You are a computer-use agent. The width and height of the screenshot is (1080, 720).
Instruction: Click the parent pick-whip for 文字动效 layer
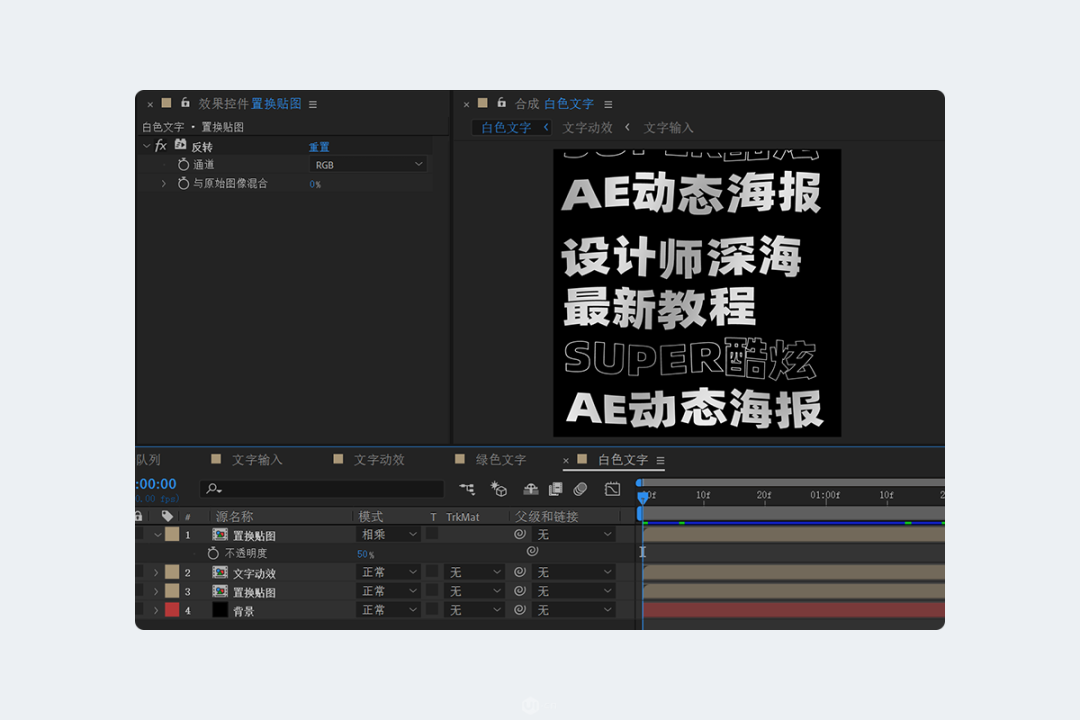520,572
